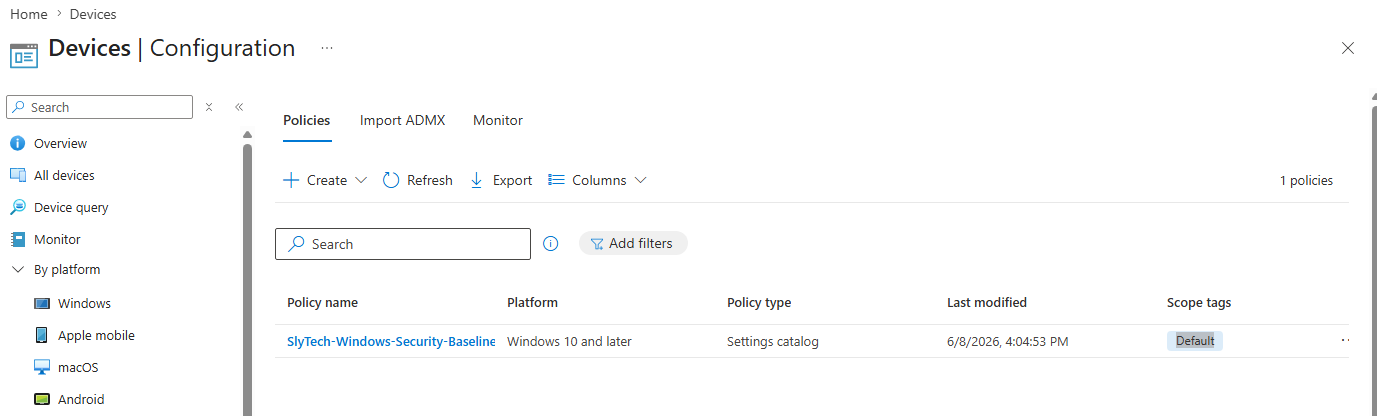Screen dimensions: 1377x416
Task: Sort by Platform column header
Action: 532,302
